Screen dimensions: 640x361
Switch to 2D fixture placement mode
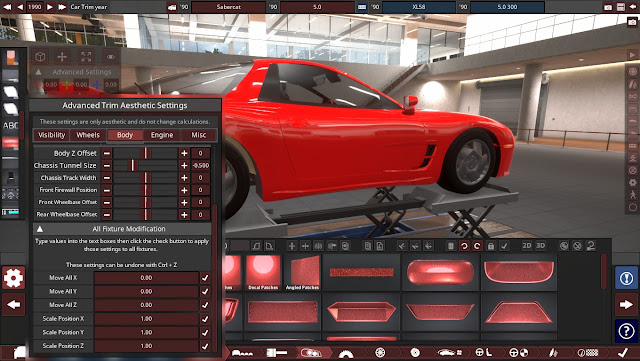[x=527, y=245]
